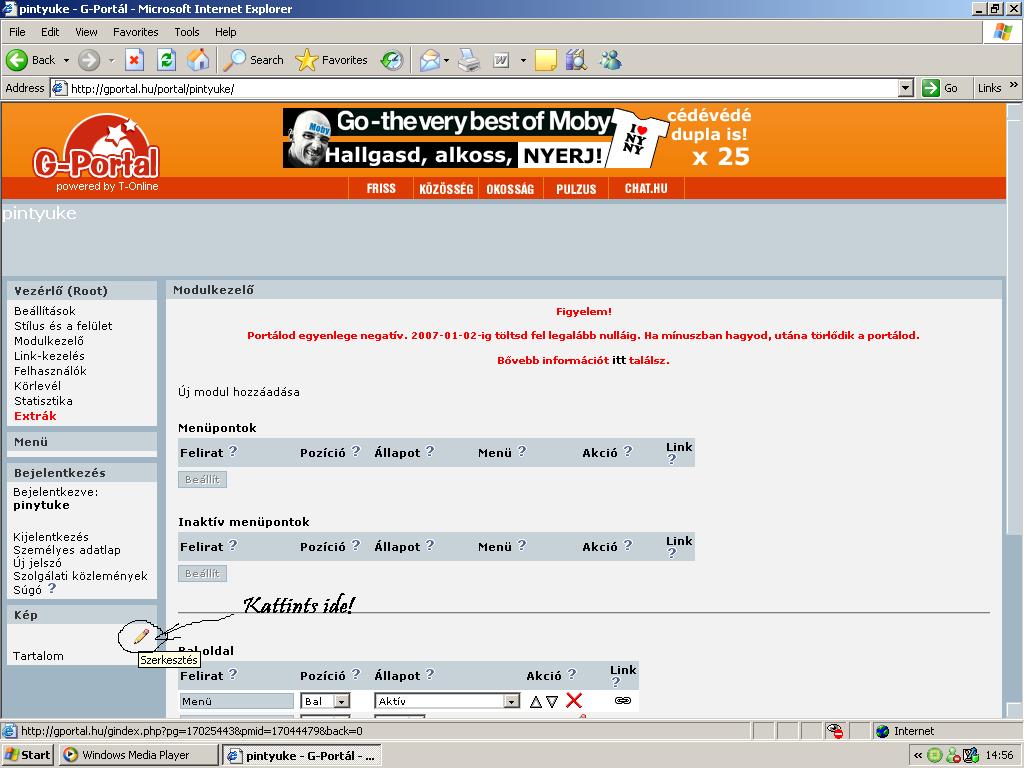
Task: Open the browser History icon
Action: coord(392,60)
